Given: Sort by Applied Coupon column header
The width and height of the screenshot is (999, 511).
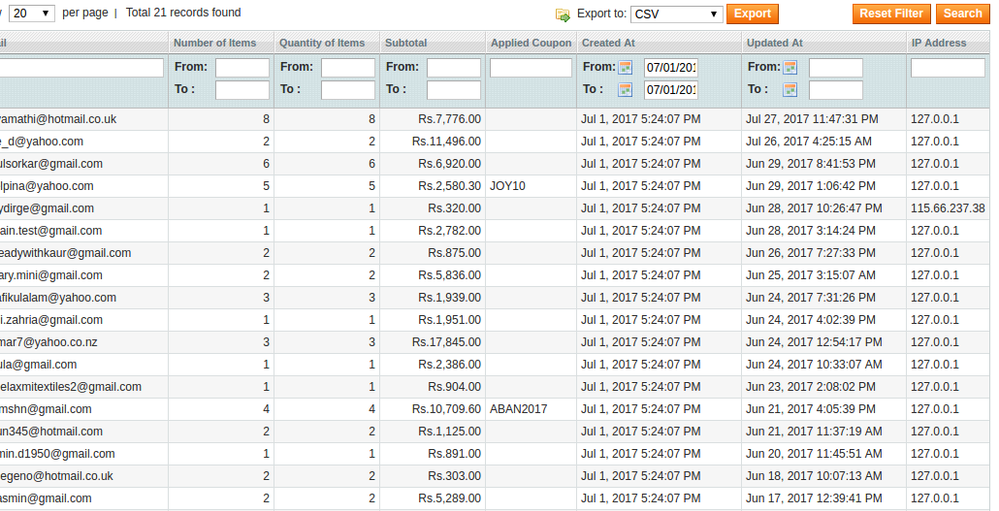Looking at the screenshot, I should 530,43.
